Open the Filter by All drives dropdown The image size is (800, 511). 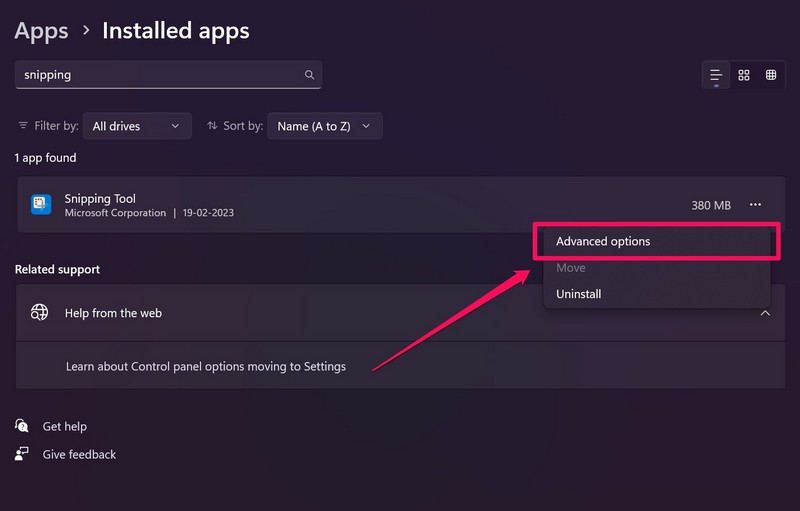click(x=136, y=126)
